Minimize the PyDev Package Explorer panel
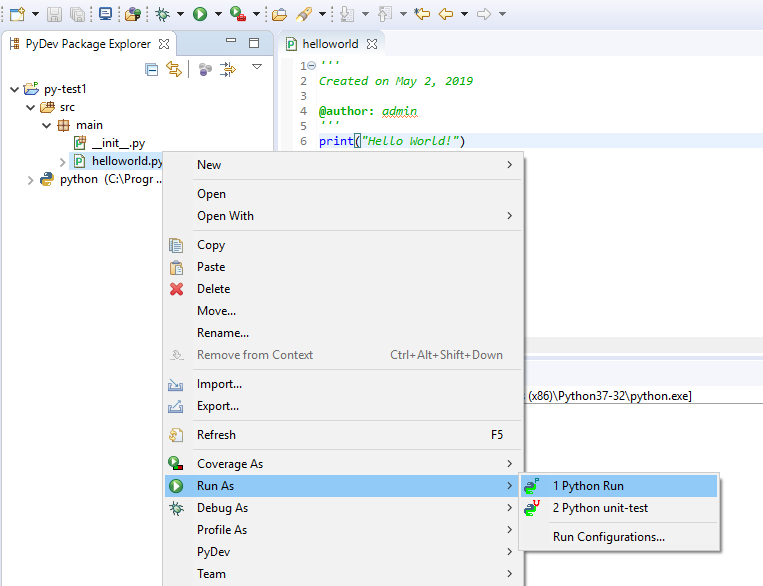The width and height of the screenshot is (763, 586). (x=231, y=40)
